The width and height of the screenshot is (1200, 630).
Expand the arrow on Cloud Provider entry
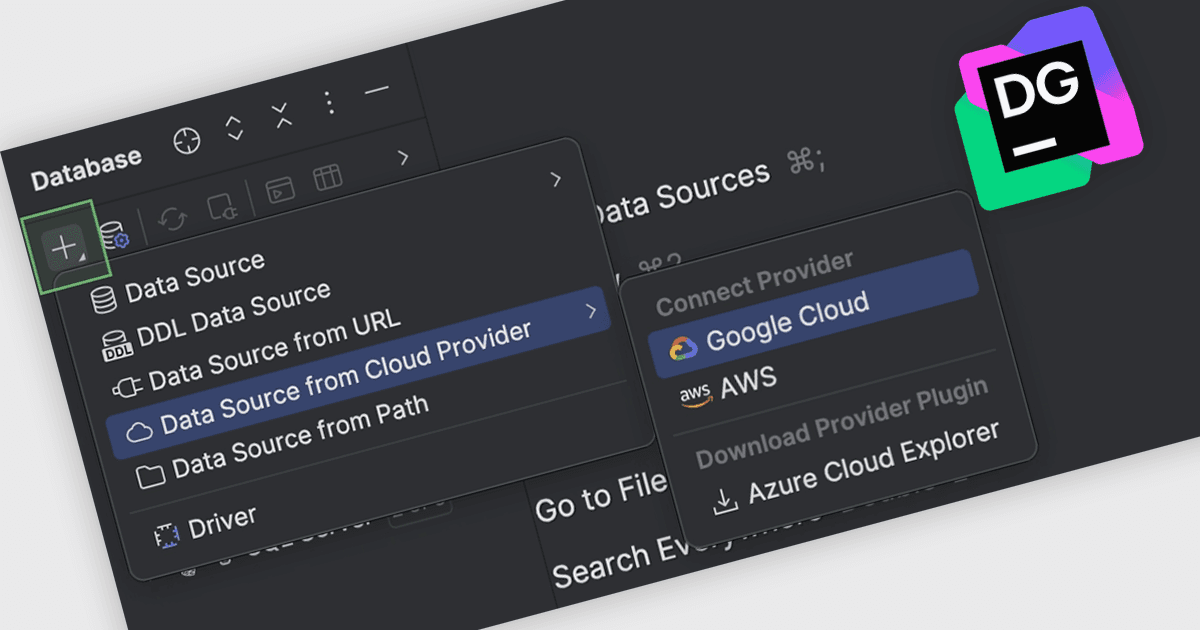(x=592, y=311)
